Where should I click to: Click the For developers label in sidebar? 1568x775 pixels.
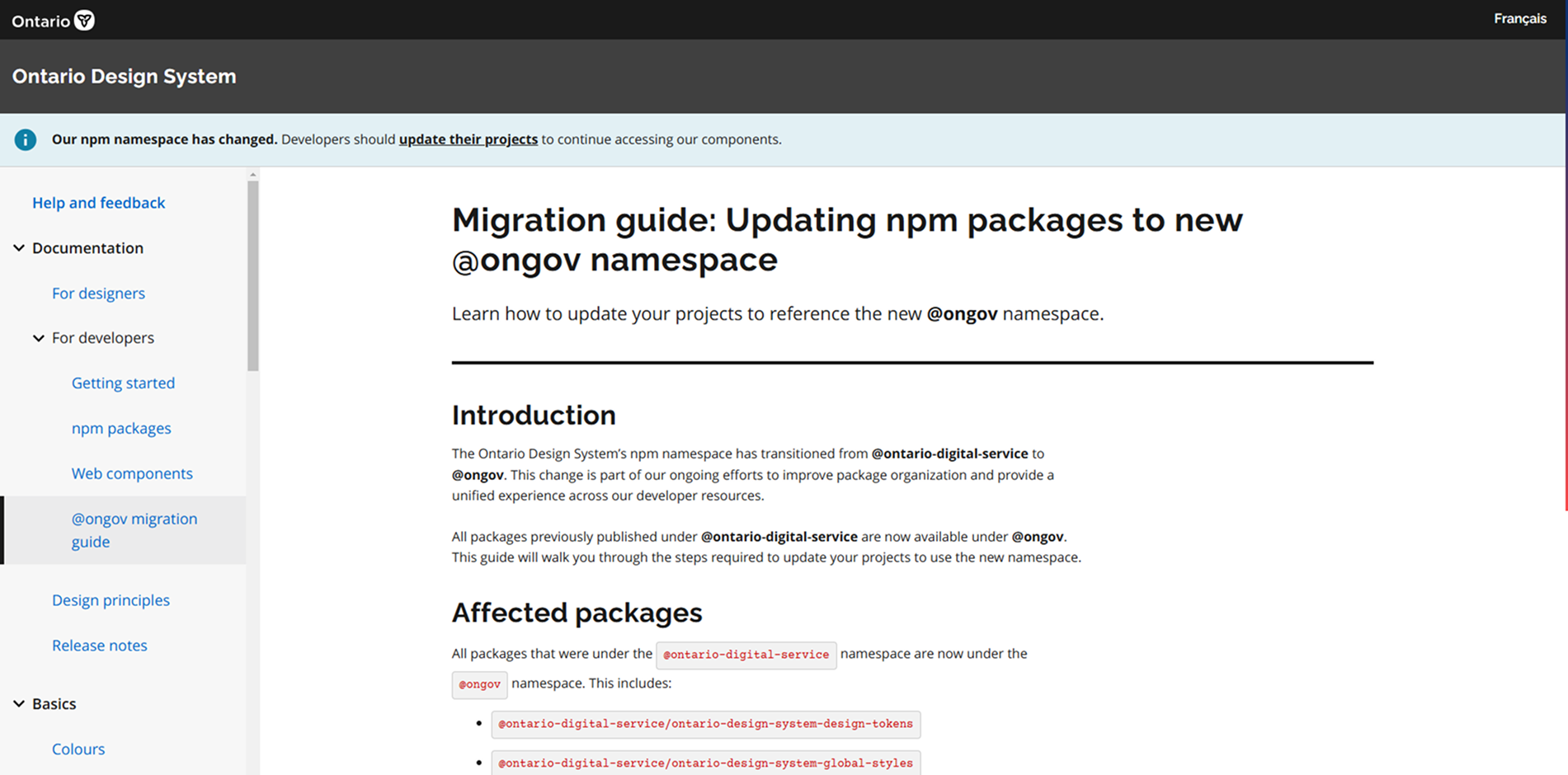[x=103, y=338]
